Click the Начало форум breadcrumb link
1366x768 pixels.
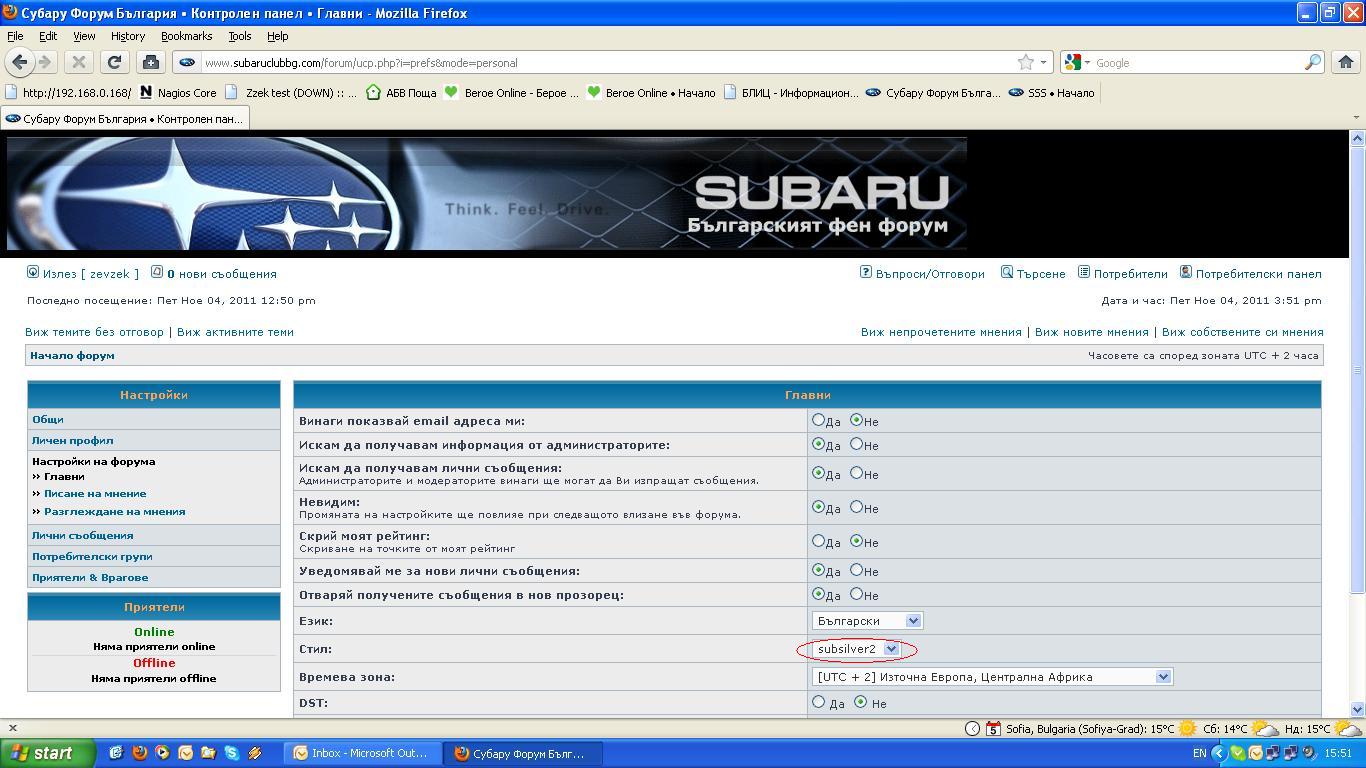tap(72, 355)
